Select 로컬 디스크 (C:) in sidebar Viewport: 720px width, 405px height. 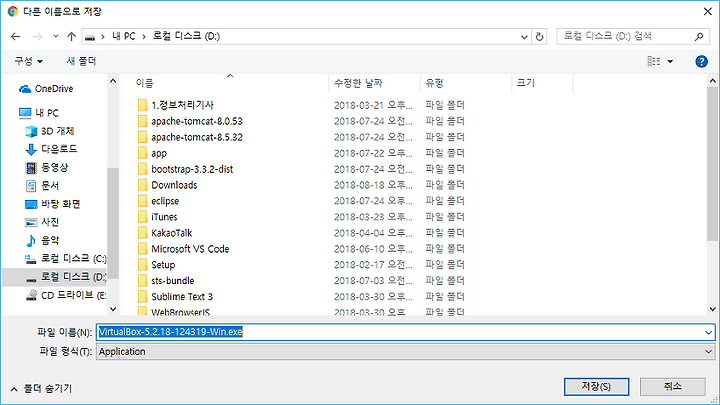(65, 259)
